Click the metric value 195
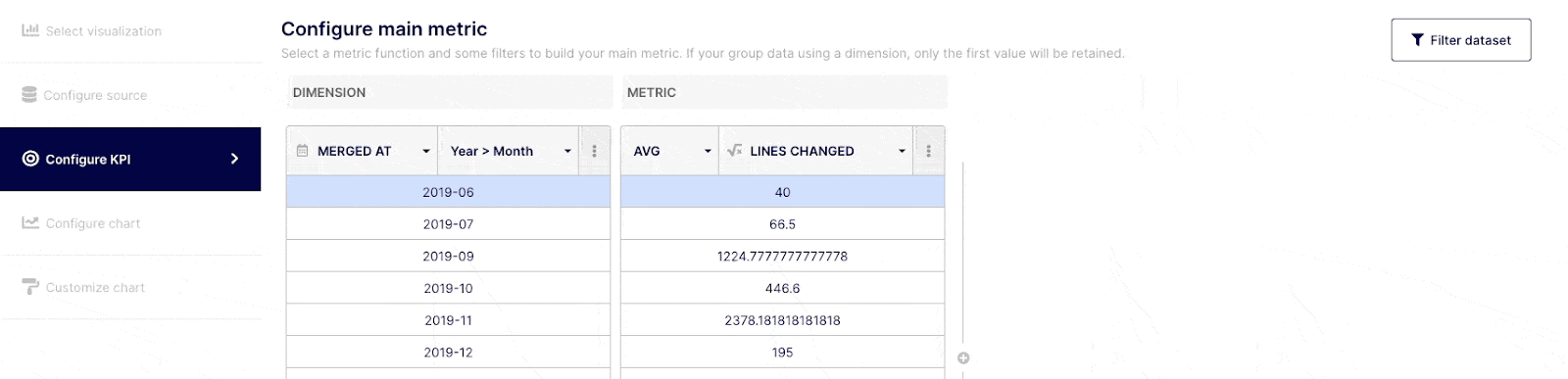Image resolution: width=1568 pixels, height=379 pixels. pos(782,353)
